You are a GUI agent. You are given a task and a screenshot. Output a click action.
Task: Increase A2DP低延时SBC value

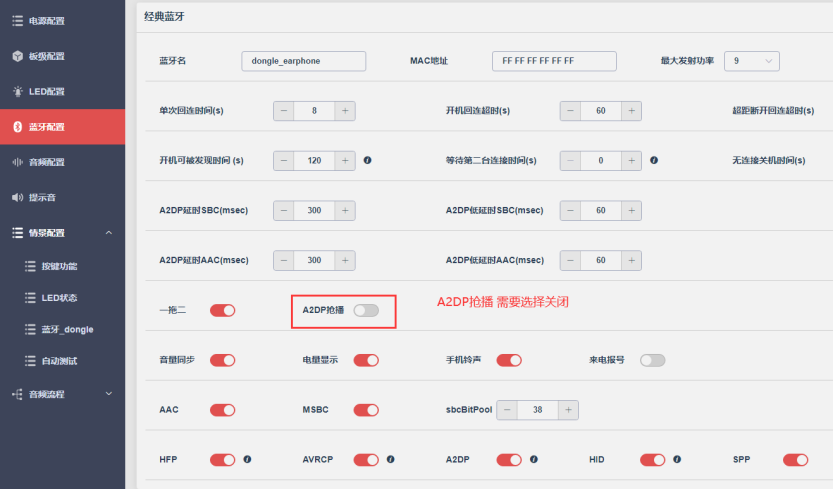(632, 210)
